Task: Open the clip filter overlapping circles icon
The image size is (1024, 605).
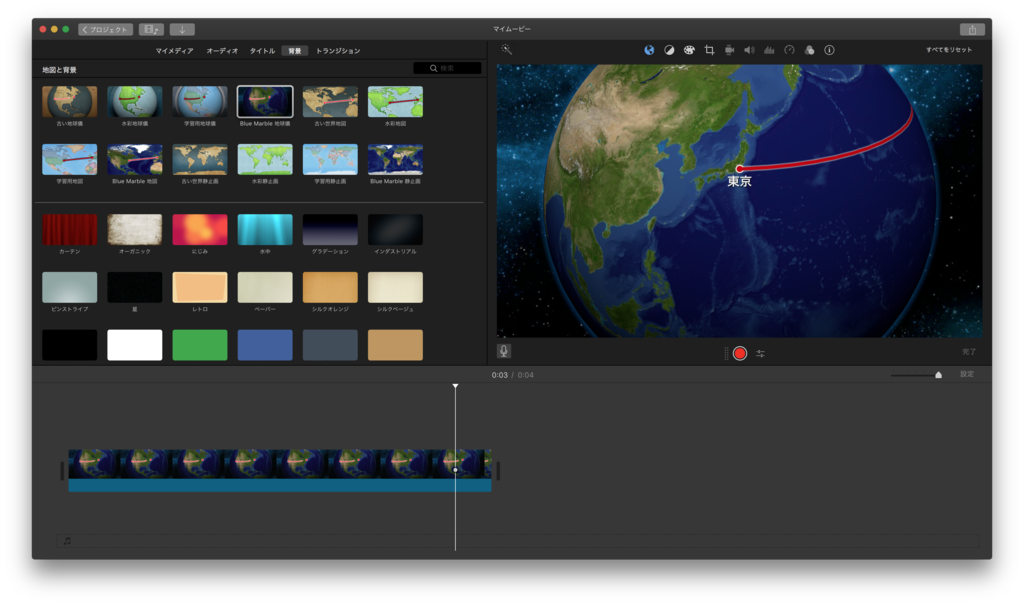Action: coord(809,50)
